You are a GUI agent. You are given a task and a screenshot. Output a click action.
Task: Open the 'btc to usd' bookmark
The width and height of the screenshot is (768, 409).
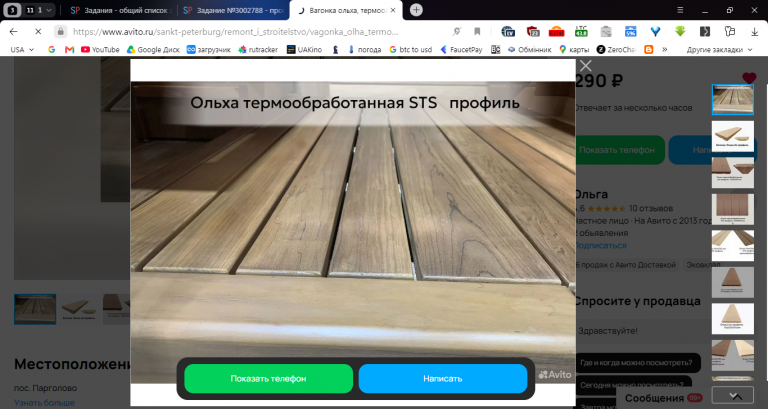pos(410,49)
